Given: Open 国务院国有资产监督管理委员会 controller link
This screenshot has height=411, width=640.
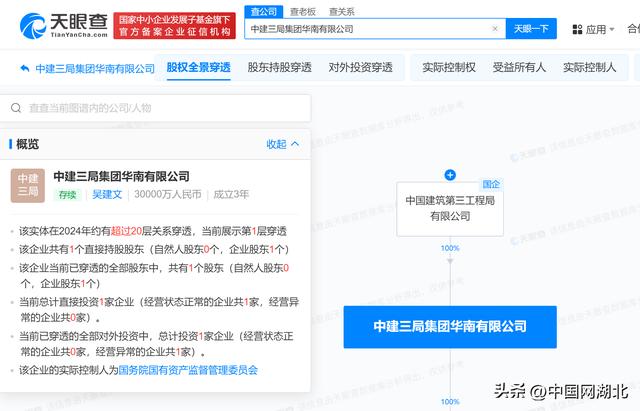Looking at the screenshot, I should [188, 370].
